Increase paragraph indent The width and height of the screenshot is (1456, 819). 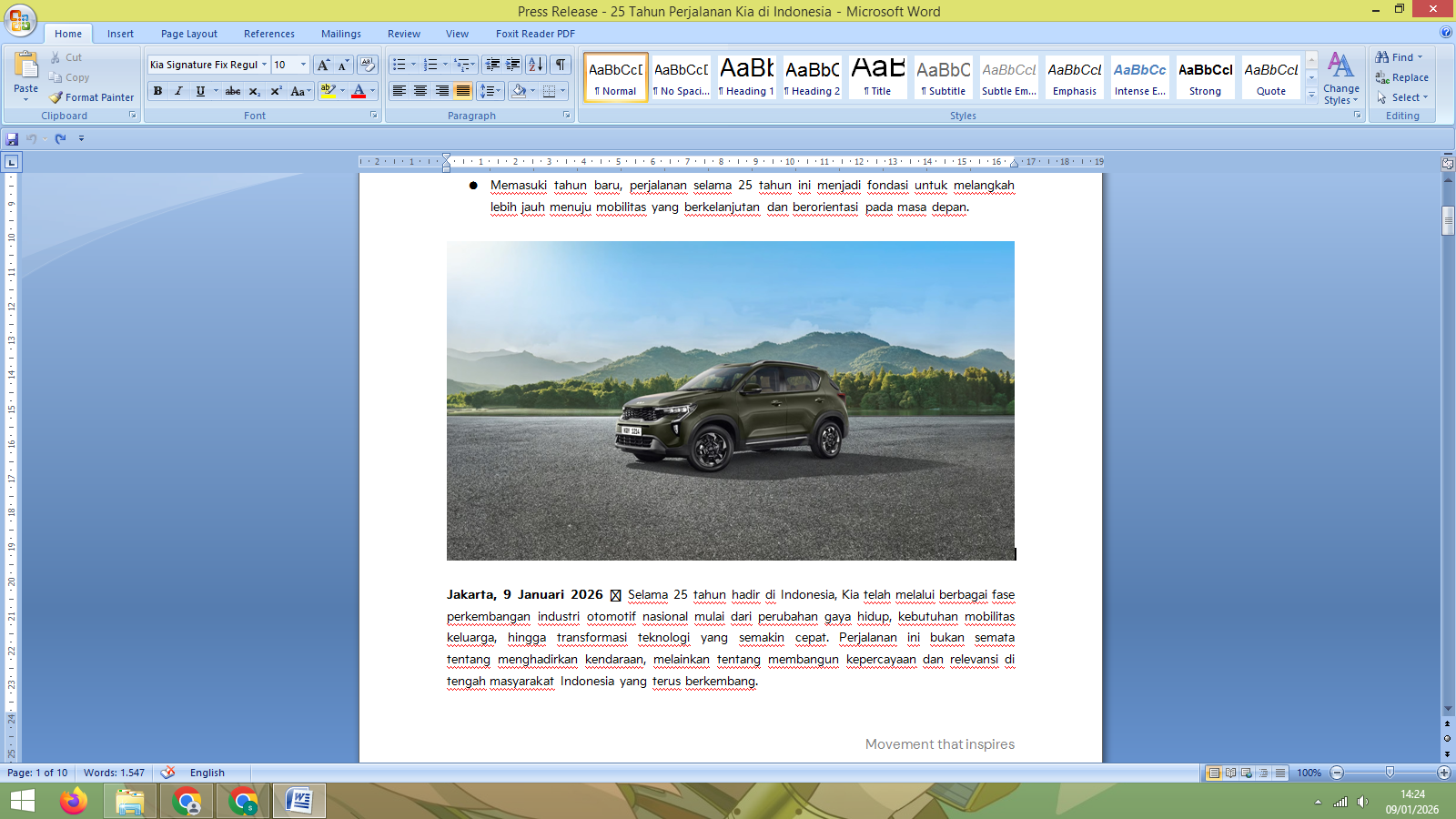(513, 65)
